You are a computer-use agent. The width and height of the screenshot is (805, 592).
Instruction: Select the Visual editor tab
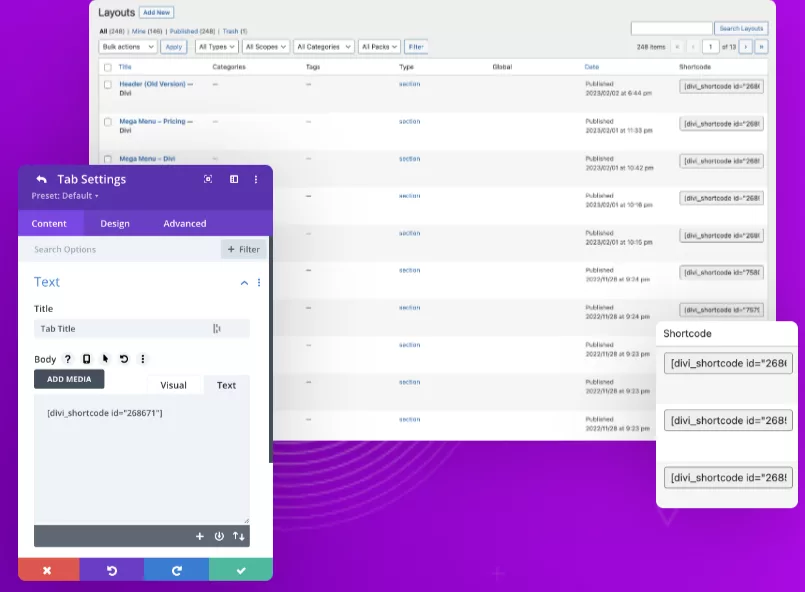(174, 385)
